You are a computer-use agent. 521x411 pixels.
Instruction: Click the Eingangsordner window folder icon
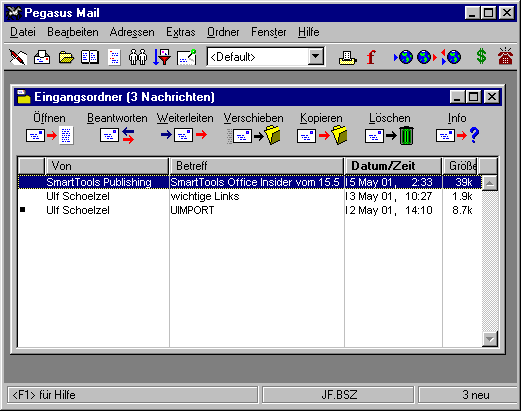24,97
